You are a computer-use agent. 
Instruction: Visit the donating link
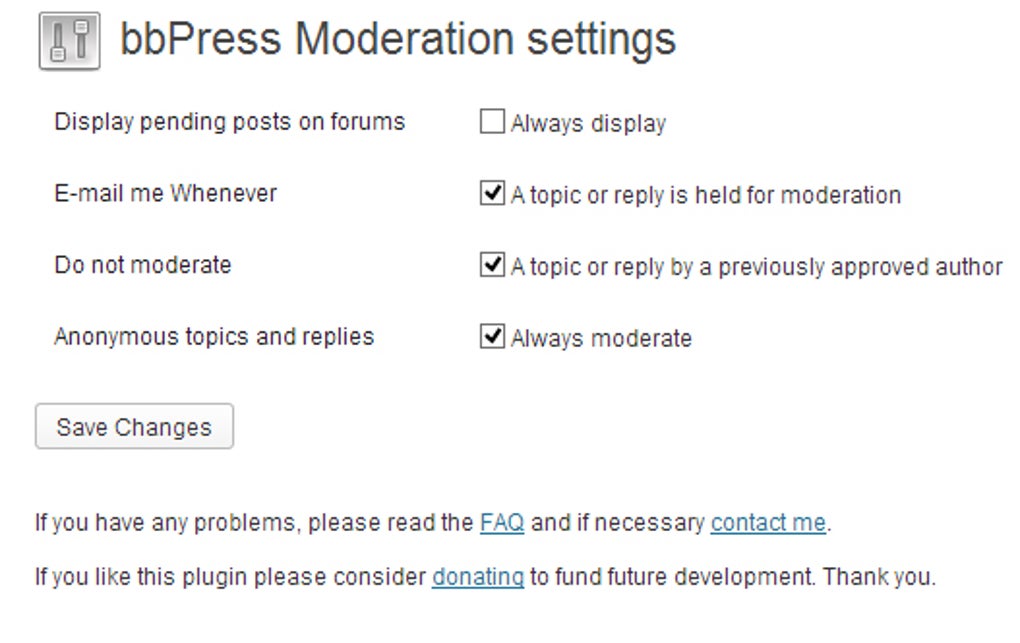478,577
